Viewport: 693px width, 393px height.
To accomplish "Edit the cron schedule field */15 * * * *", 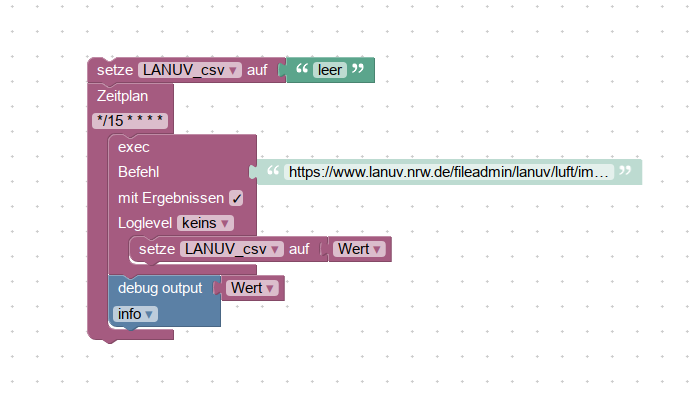I will click(x=130, y=121).
